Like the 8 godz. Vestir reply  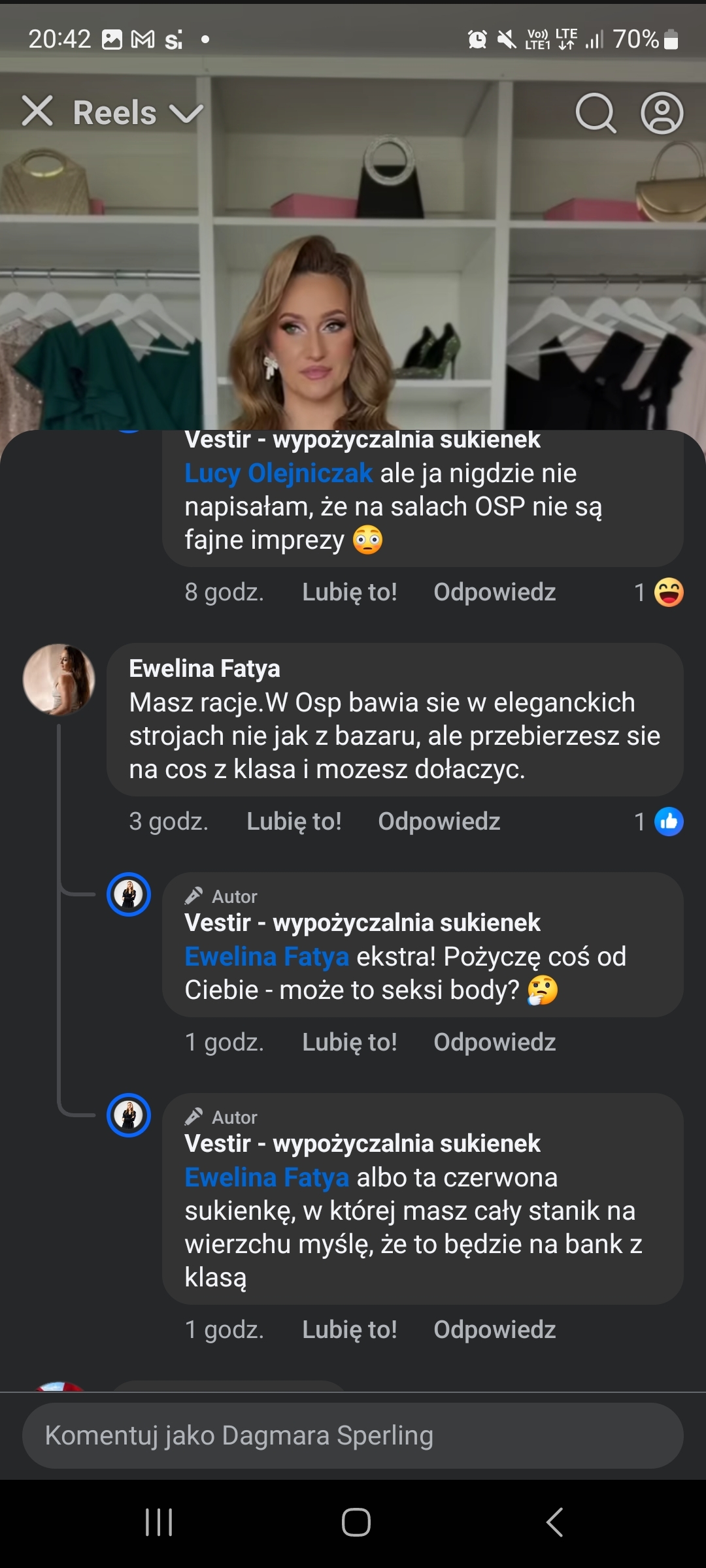[349, 592]
